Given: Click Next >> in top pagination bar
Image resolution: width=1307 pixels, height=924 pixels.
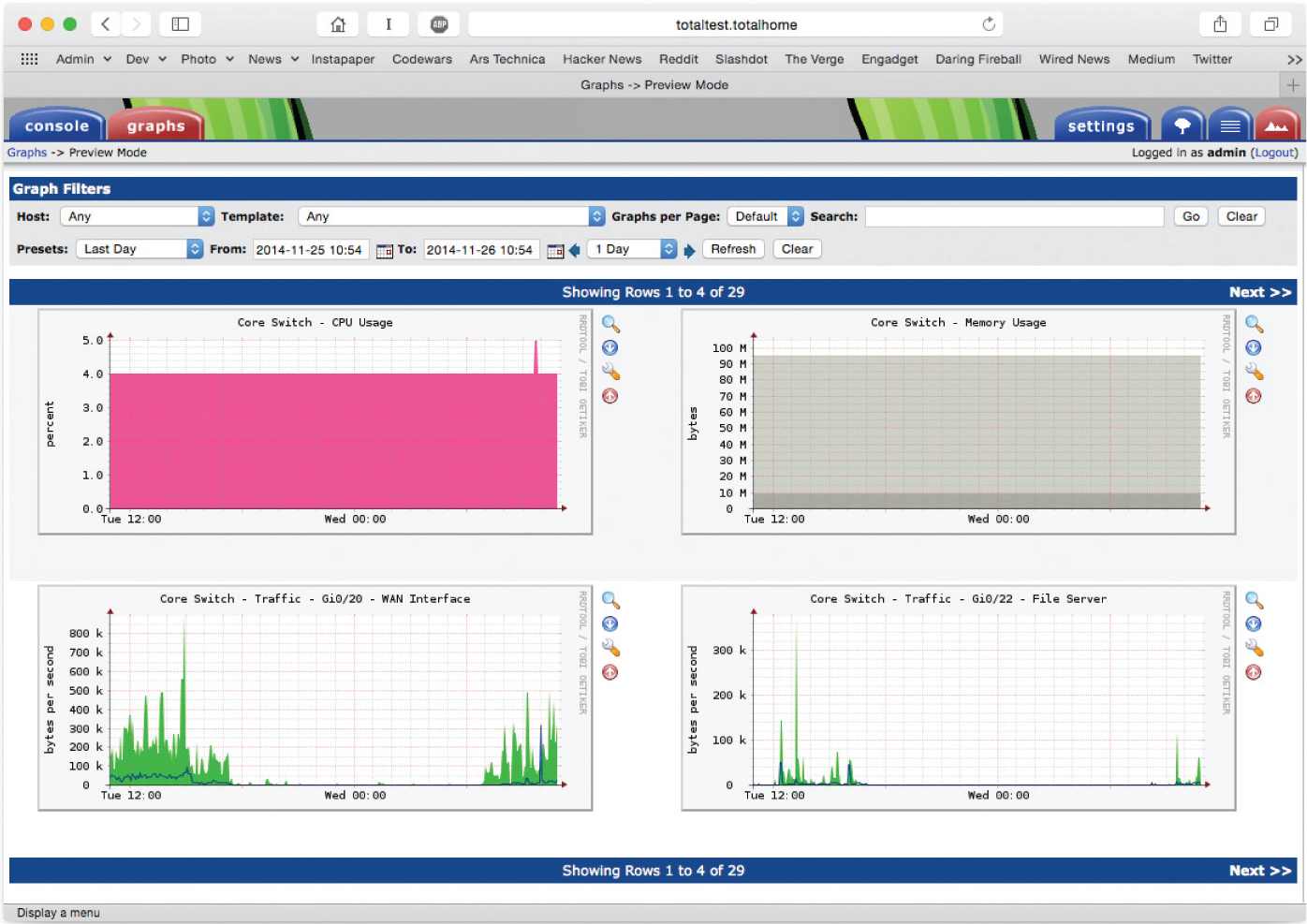Looking at the screenshot, I should 1260,292.
